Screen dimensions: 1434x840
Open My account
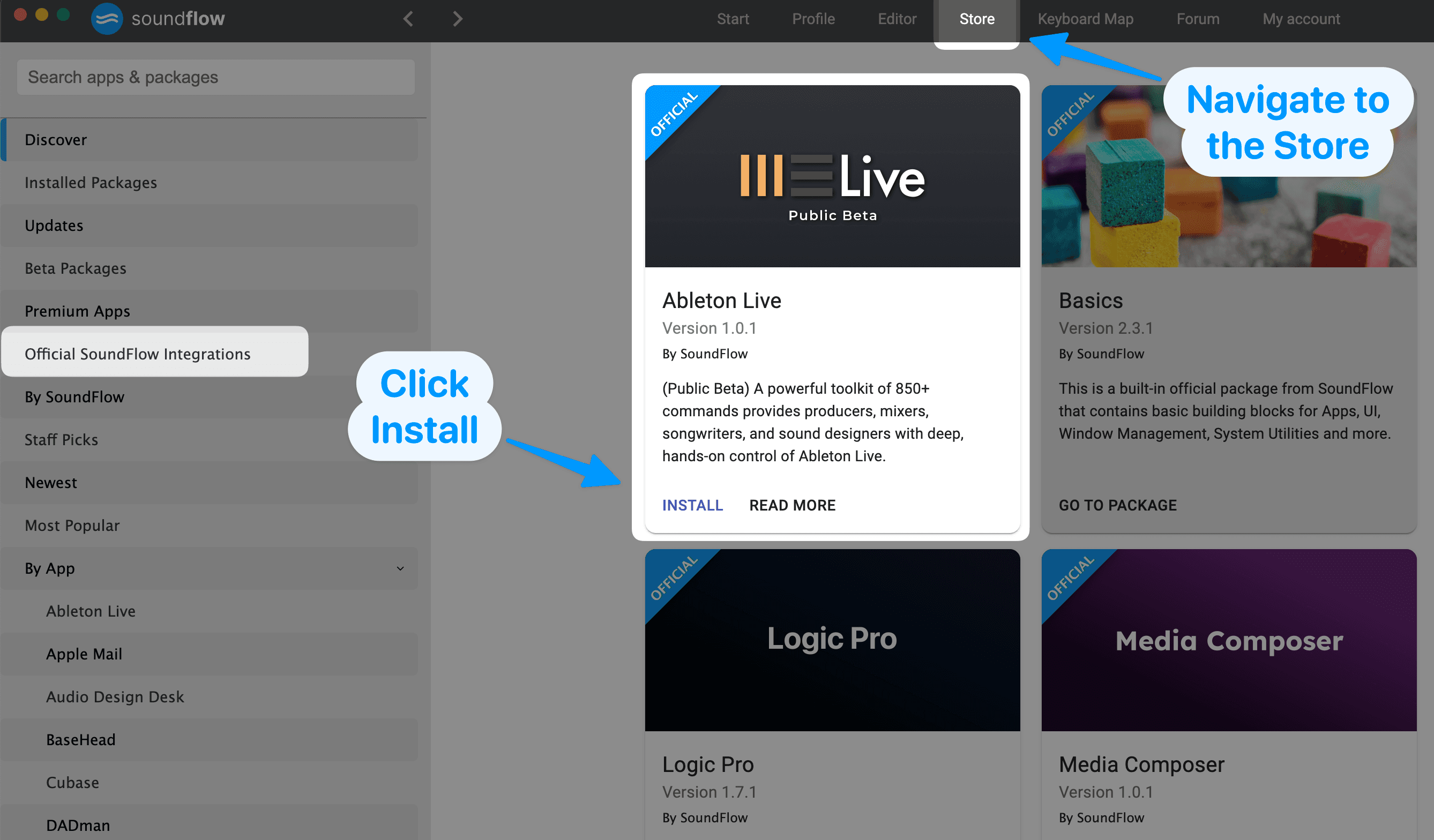coord(1301,19)
